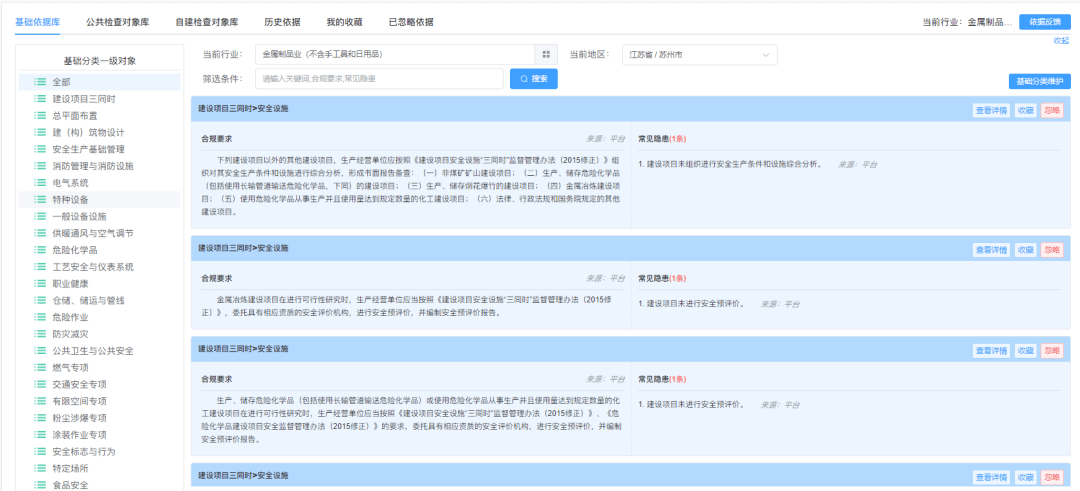Click 忽略 on bottom partial card
Image resolution: width=1080 pixels, height=491 pixels.
(1052, 477)
